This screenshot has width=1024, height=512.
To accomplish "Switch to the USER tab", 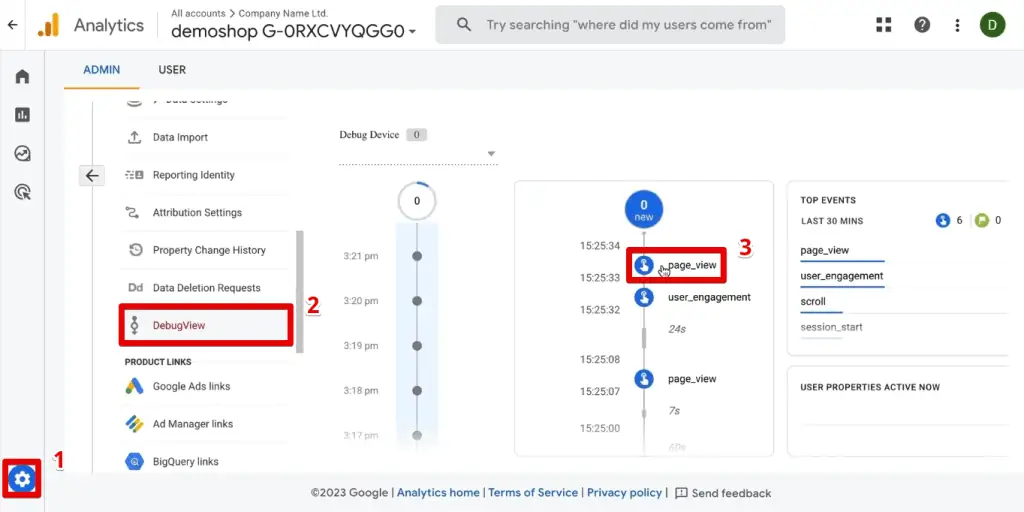I will (172, 70).
